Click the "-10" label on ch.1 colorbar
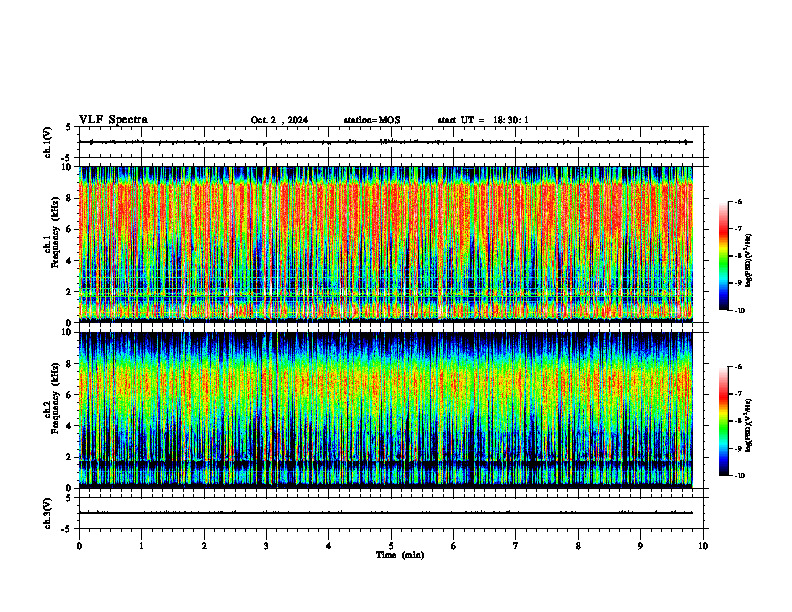 (739, 311)
